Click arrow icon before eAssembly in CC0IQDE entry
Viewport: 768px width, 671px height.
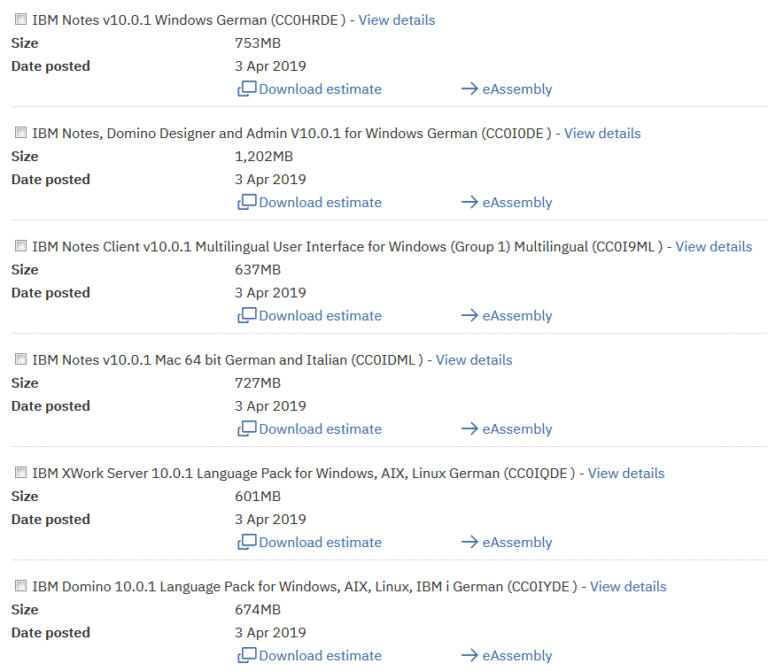(x=470, y=542)
